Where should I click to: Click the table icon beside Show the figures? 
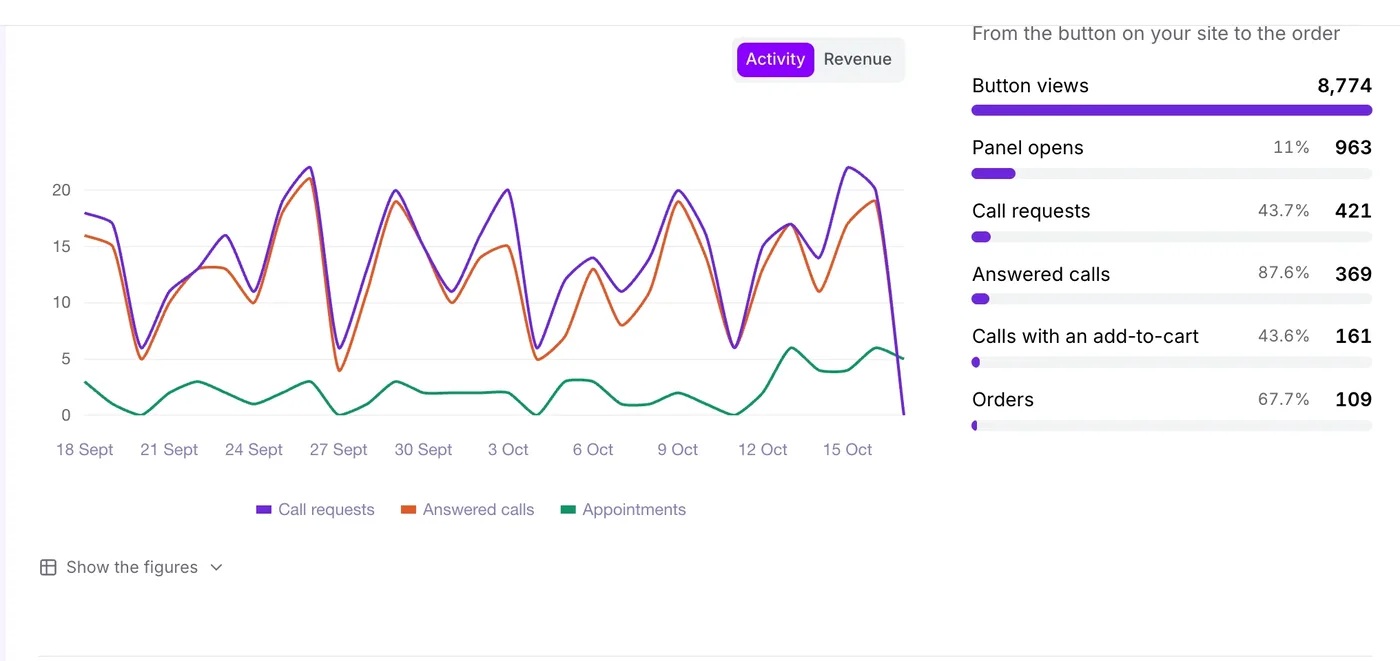point(48,567)
